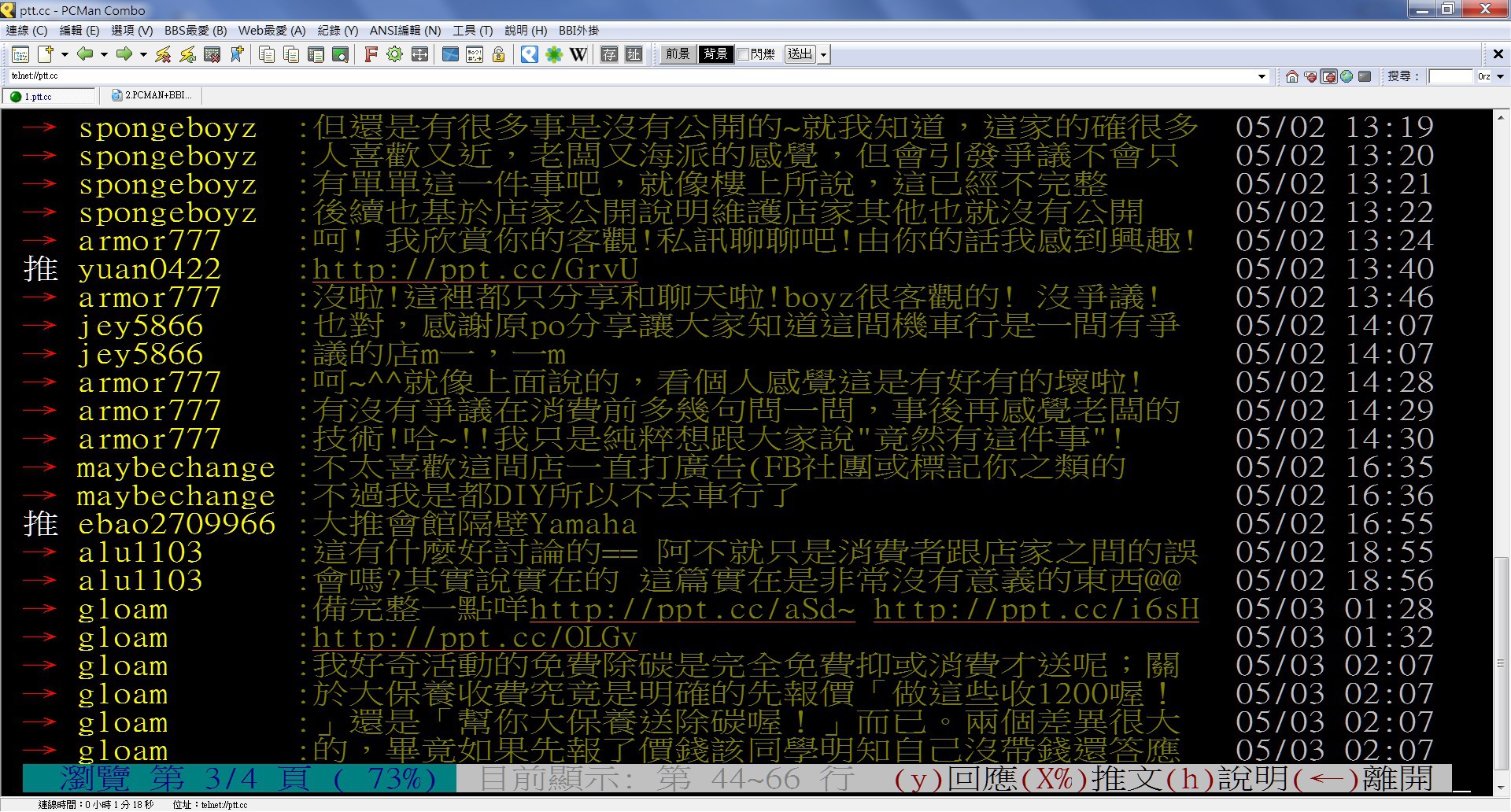The image size is (1511, 812).
Task: Click the reconnect lightning icon with green arrow
Action: [x=187, y=54]
